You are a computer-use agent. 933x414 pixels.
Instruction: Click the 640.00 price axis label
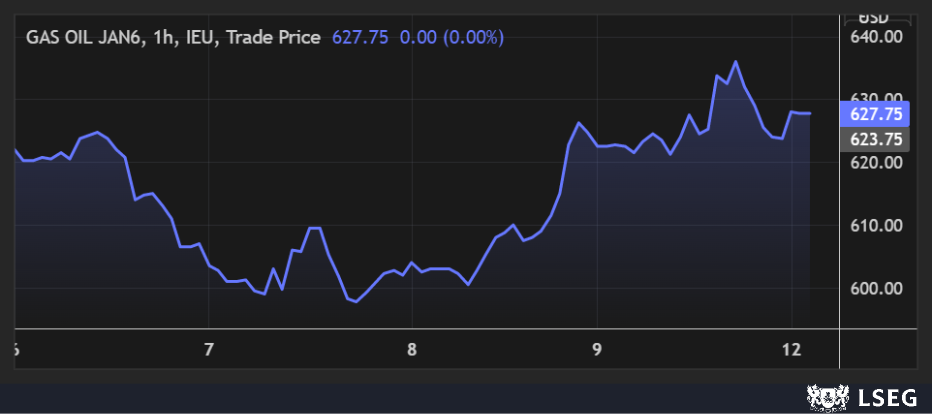click(x=876, y=37)
